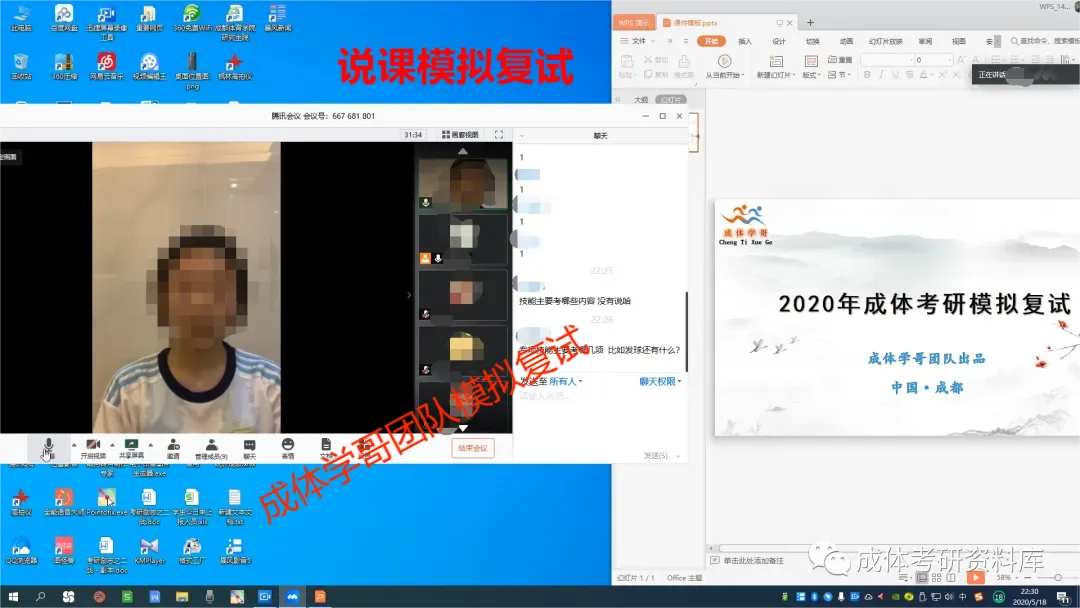Click 重置 reset button in WPS
This screenshot has height=608, width=1080.
[x=840, y=60]
